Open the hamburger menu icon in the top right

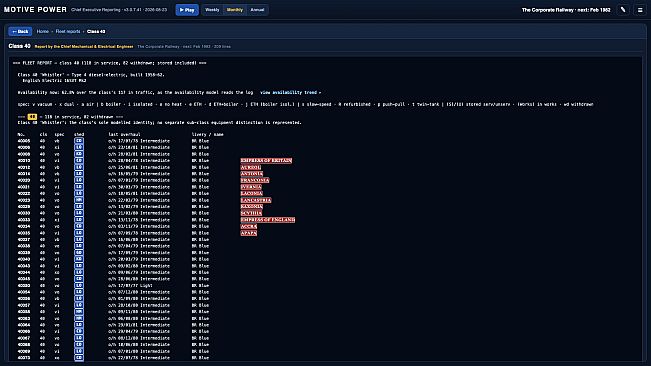pyautogui.click(x=640, y=10)
